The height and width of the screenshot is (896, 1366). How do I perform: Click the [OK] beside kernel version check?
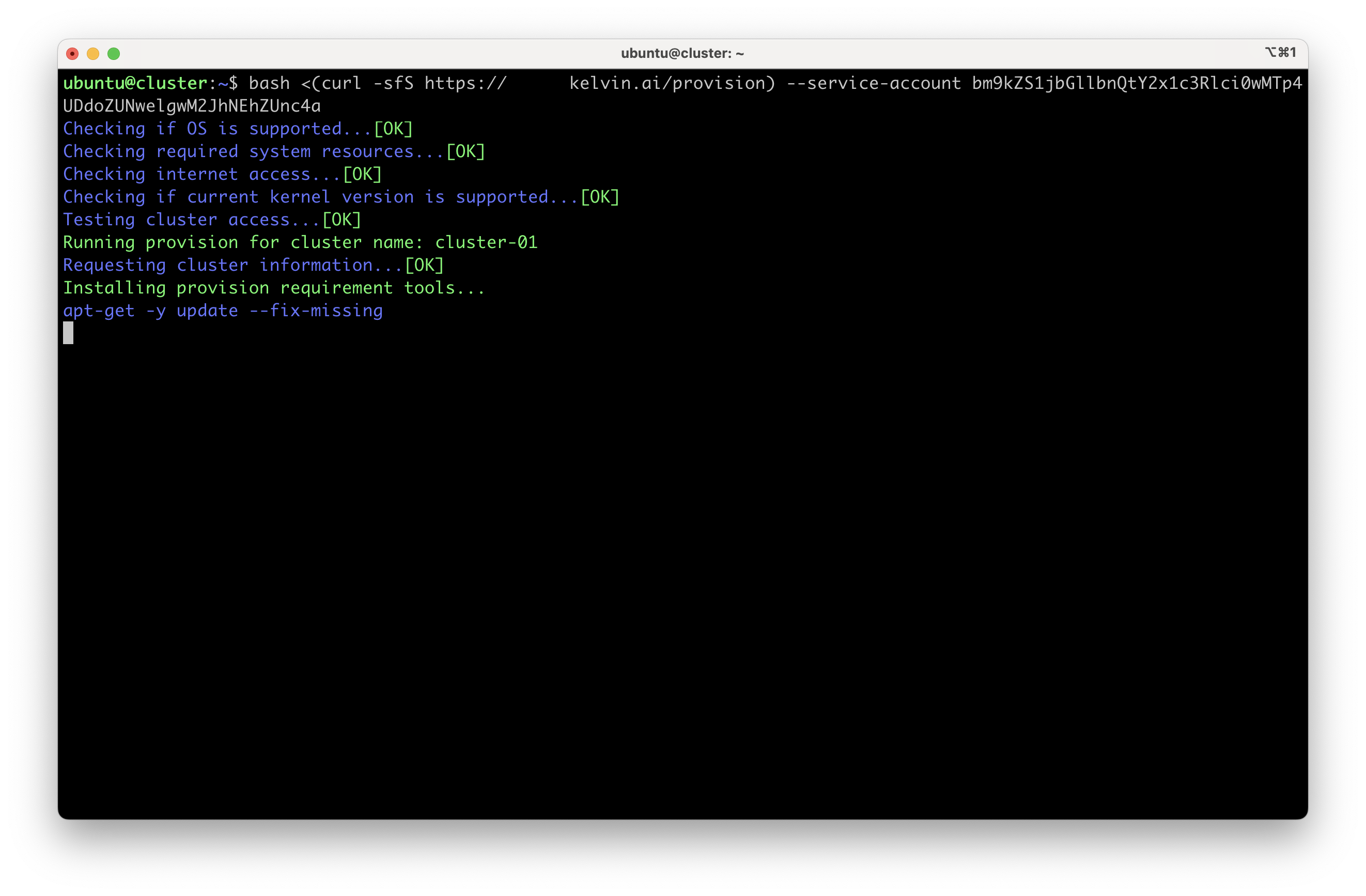point(600,196)
